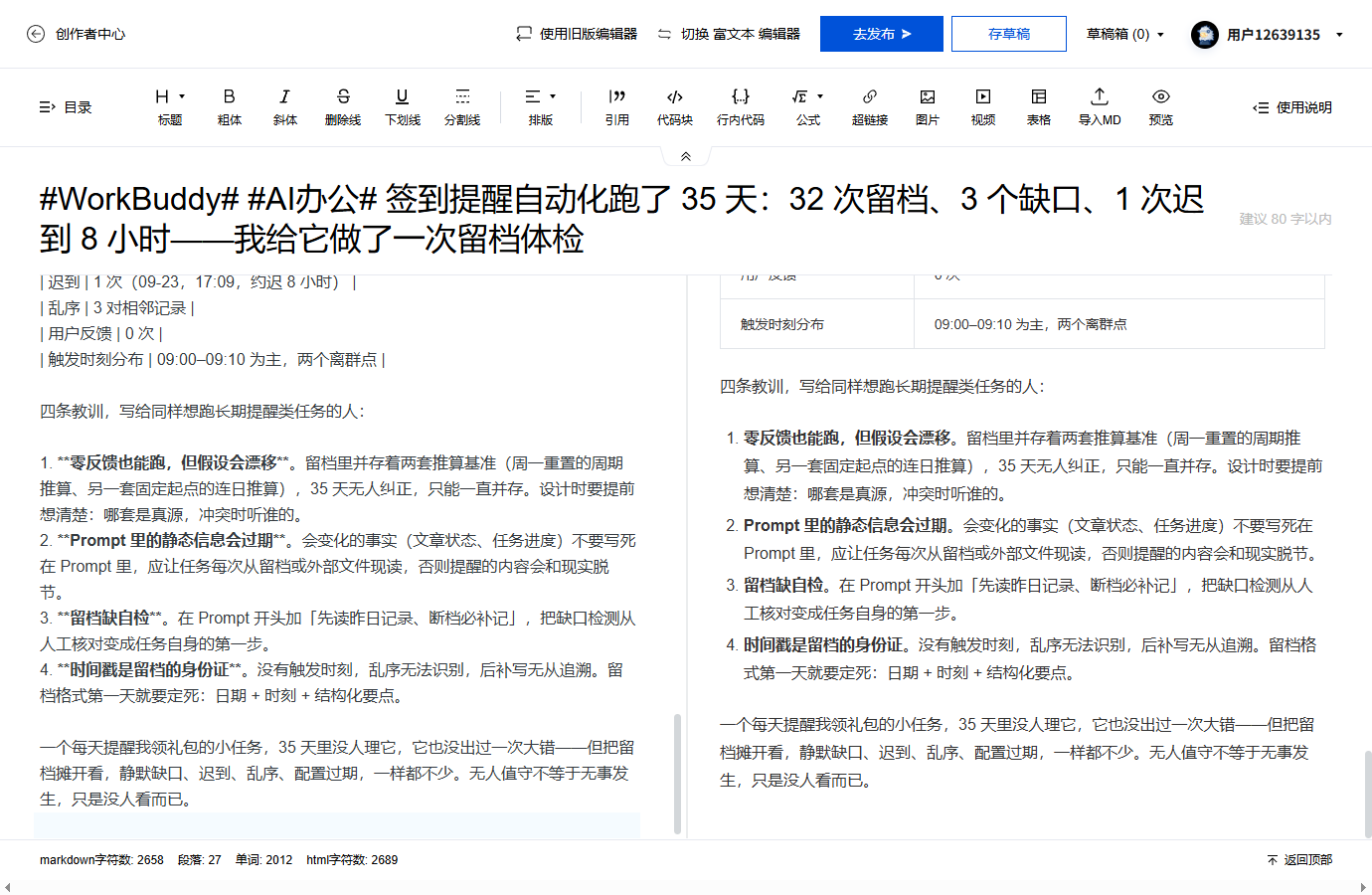Click the bottom-left horizontal scroll arrow
Screen dimensions: 1372x895
click(x=8, y=887)
